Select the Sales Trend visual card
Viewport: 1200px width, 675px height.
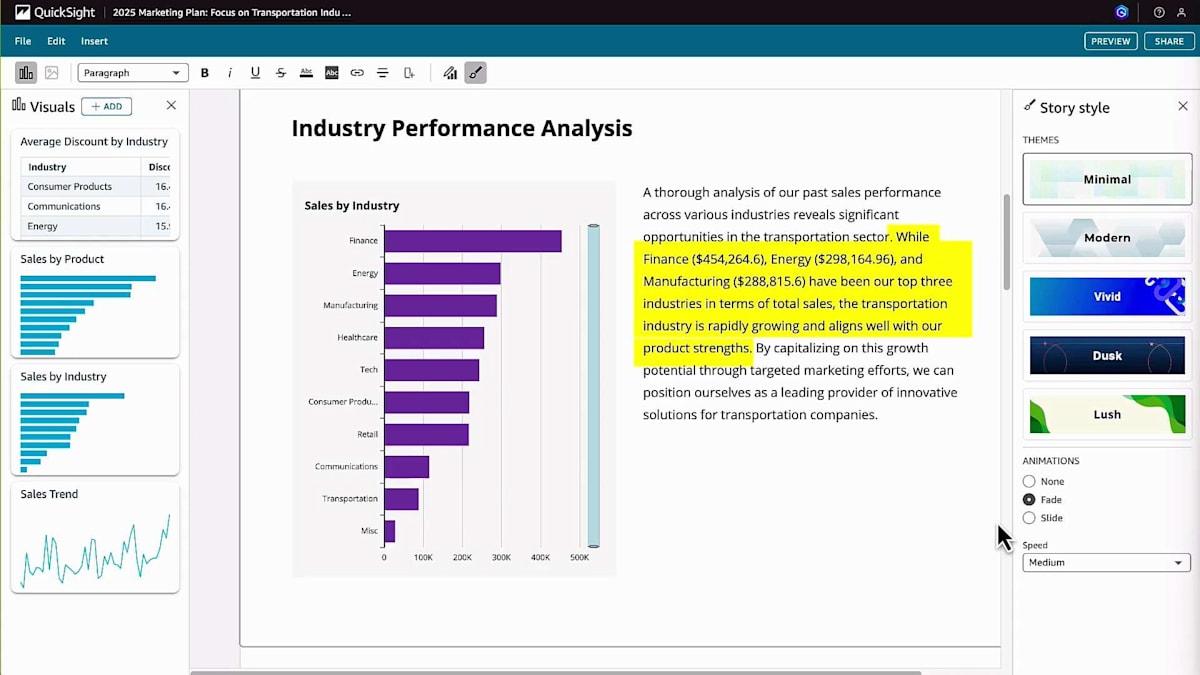(x=95, y=538)
